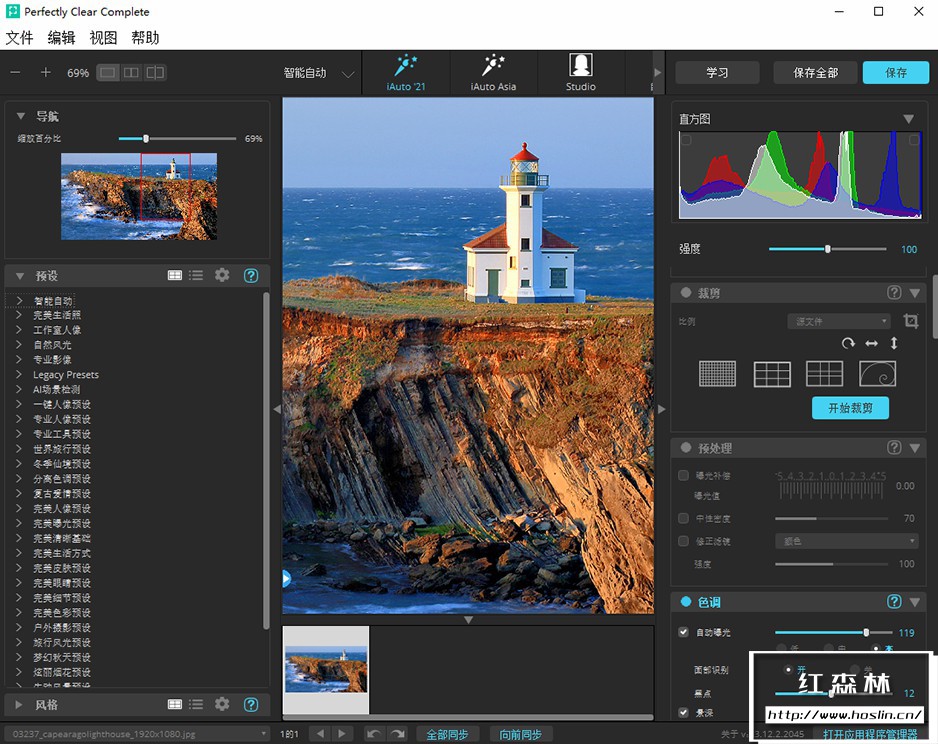Adjust the 强度 strength slider under histogram

coord(827,249)
